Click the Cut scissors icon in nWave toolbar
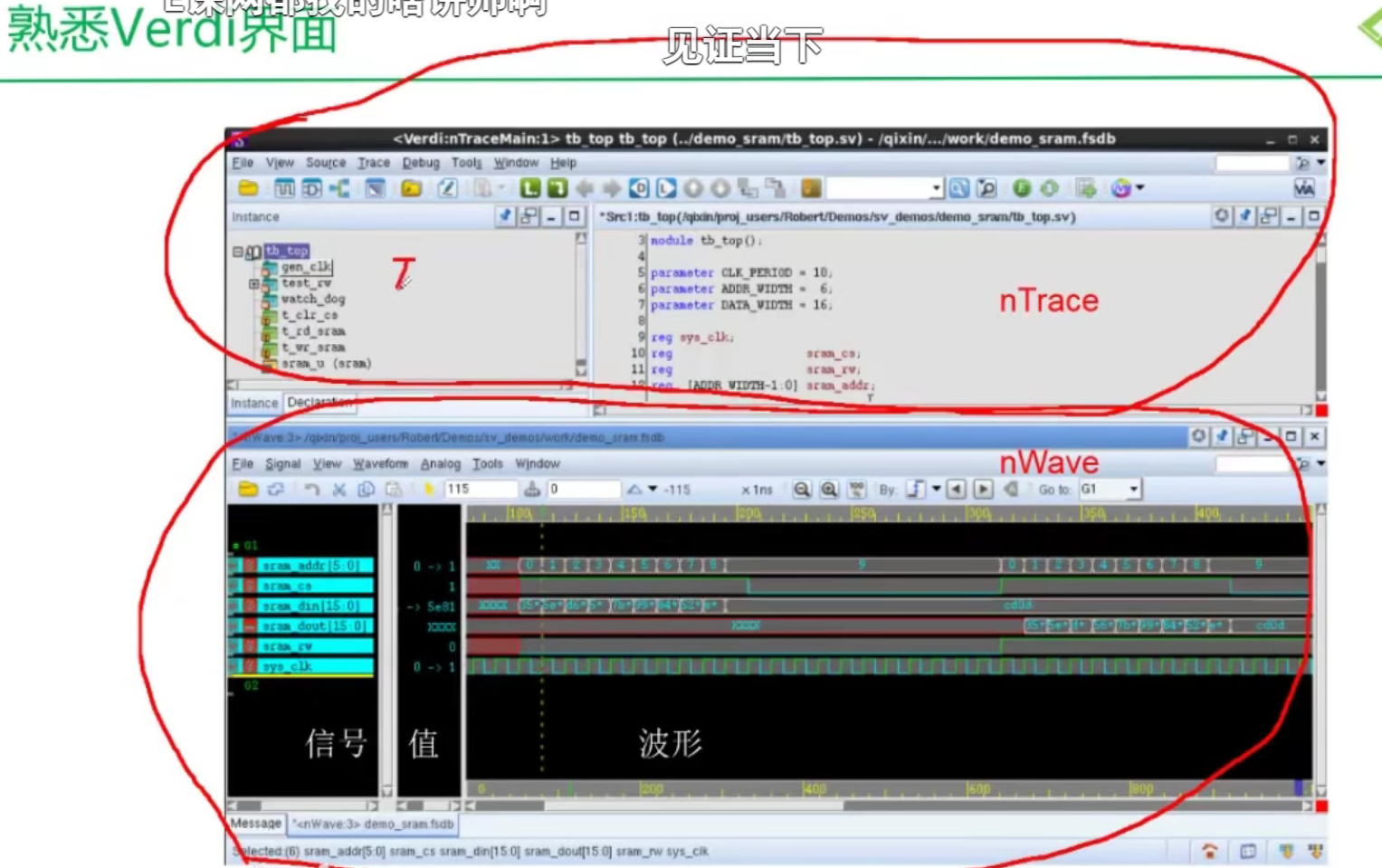 (x=338, y=490)
